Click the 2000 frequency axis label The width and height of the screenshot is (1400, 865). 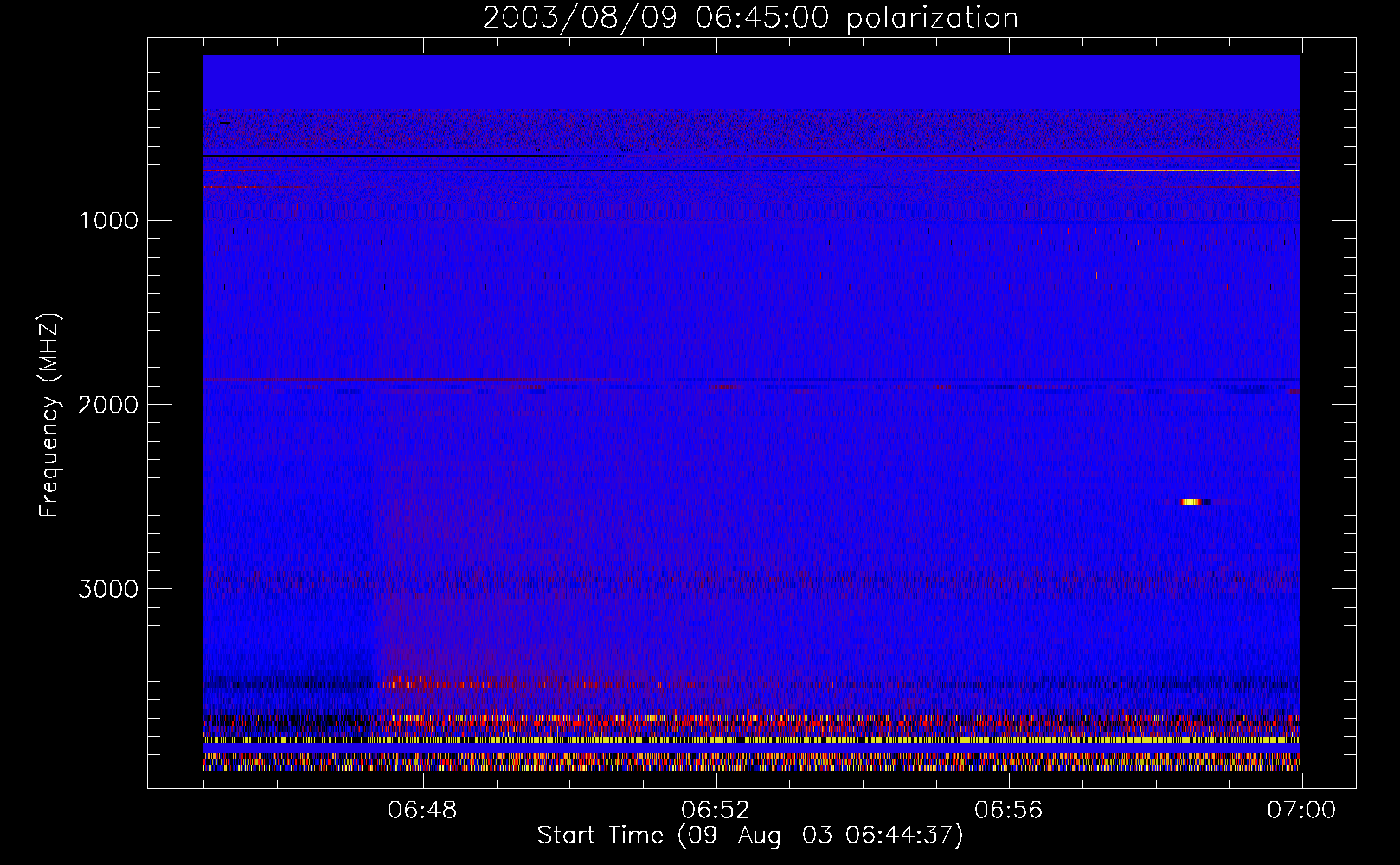(108, 405)
